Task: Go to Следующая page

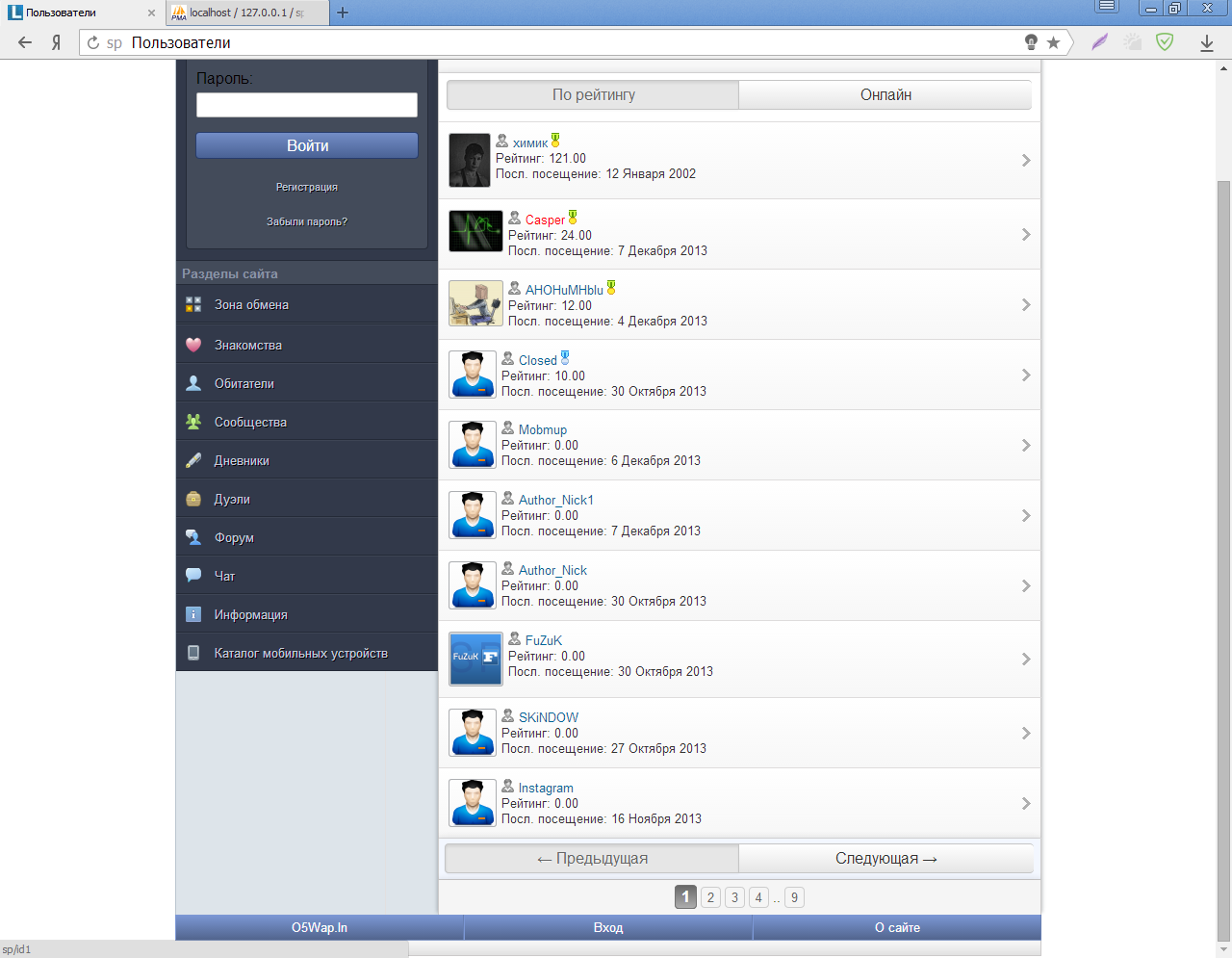Action: 885,859
